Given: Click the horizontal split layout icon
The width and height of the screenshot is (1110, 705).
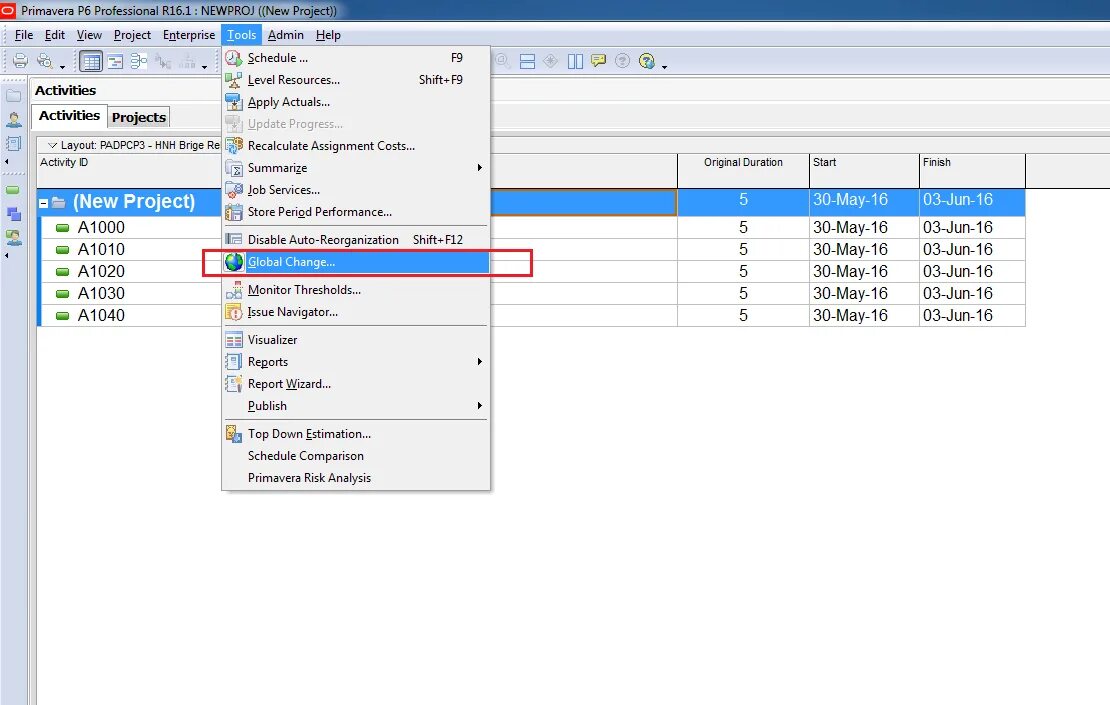Looking at the screenshot, I should click(x=527, y=62).
